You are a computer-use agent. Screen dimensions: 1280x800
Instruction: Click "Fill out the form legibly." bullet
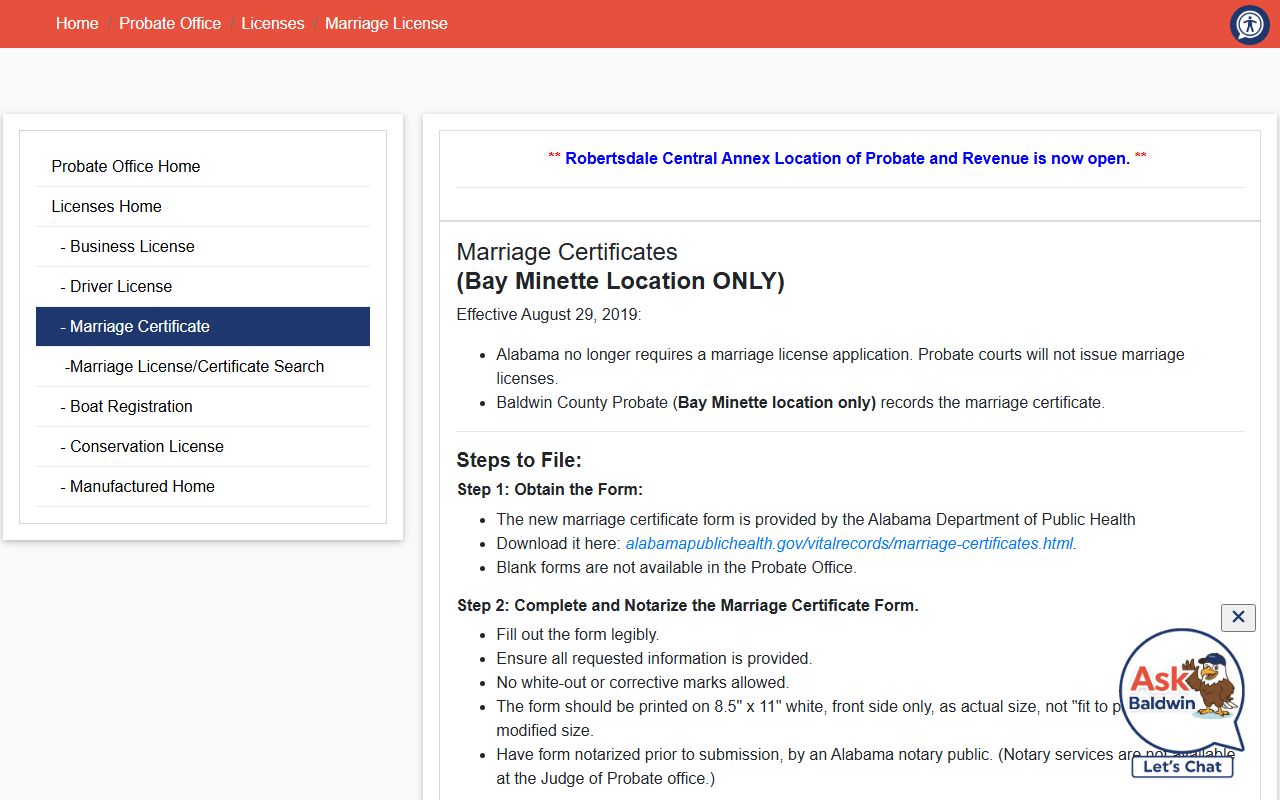click(x=578, y=634)
